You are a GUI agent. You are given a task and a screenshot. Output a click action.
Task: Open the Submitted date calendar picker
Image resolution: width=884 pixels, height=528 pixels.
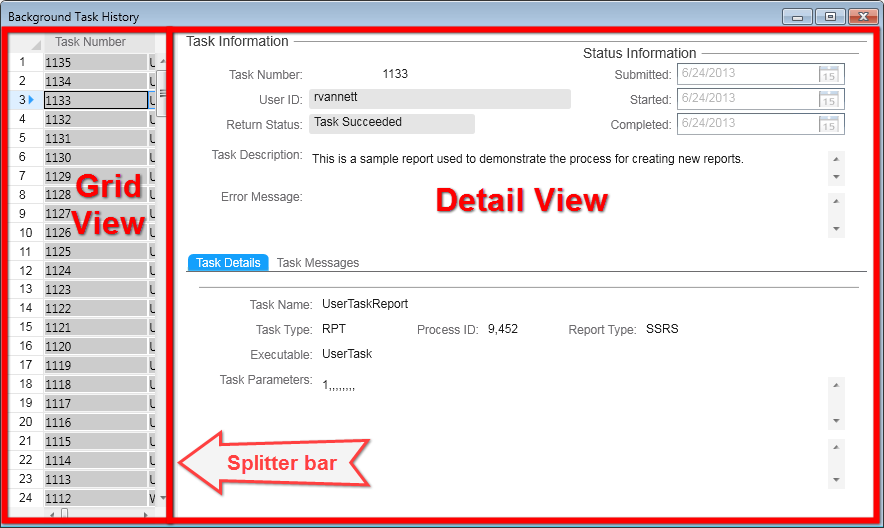pyautogui.click(x=828, y=74)
